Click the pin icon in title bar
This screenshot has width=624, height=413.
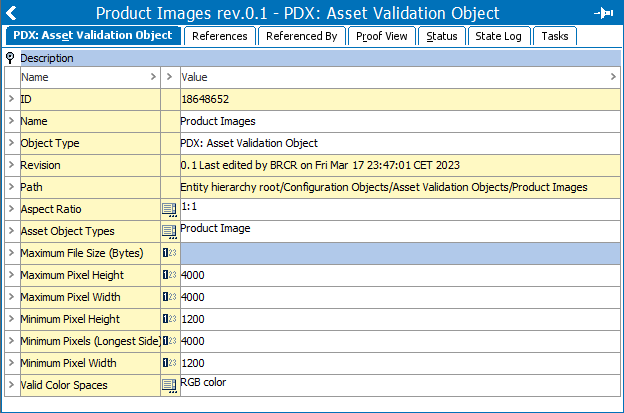click(603, 13)
